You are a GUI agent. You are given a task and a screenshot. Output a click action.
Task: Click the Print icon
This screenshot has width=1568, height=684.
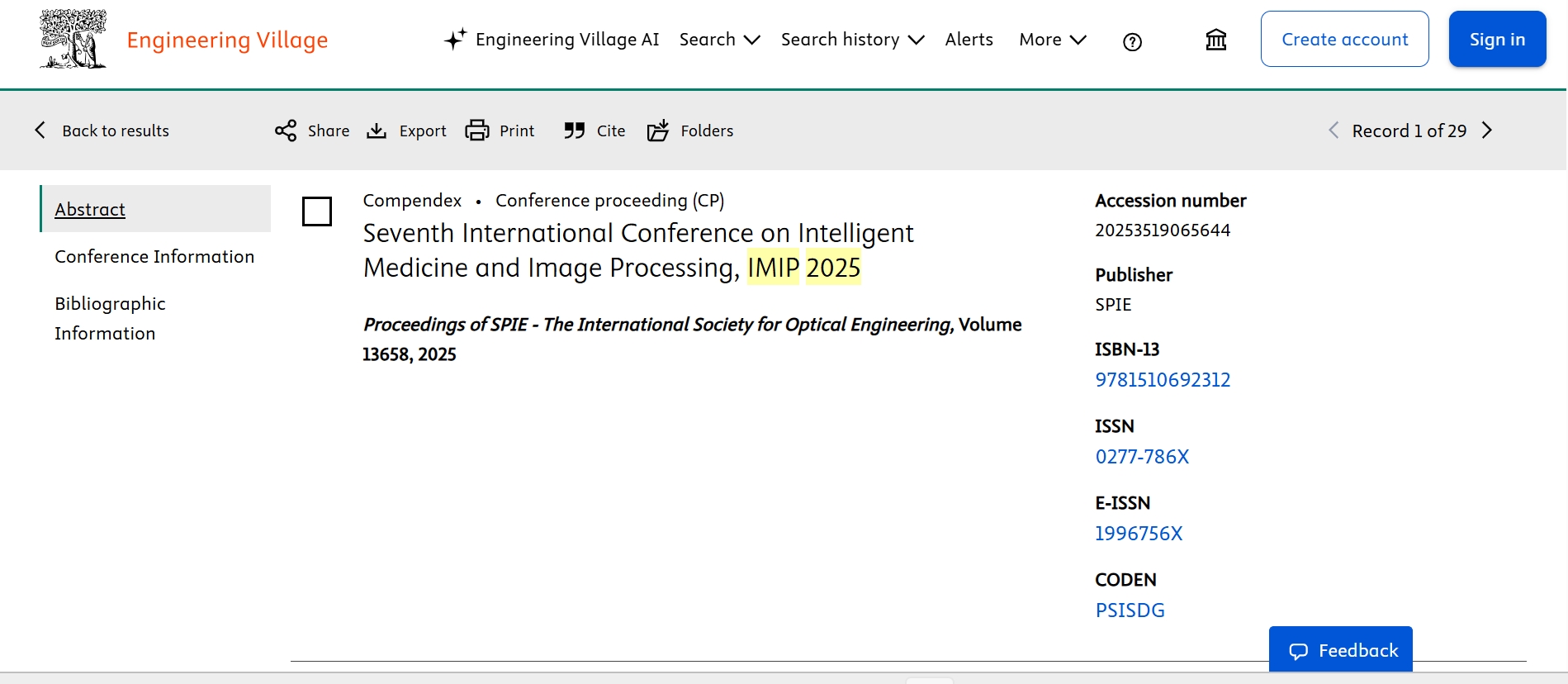[477, 131]
